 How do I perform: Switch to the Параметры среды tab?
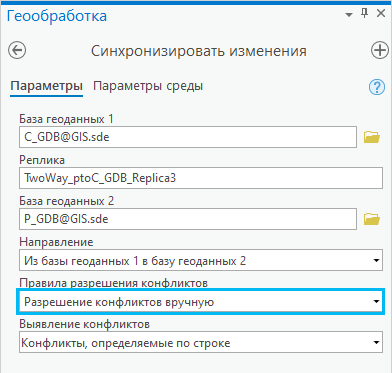coord(148,86)
